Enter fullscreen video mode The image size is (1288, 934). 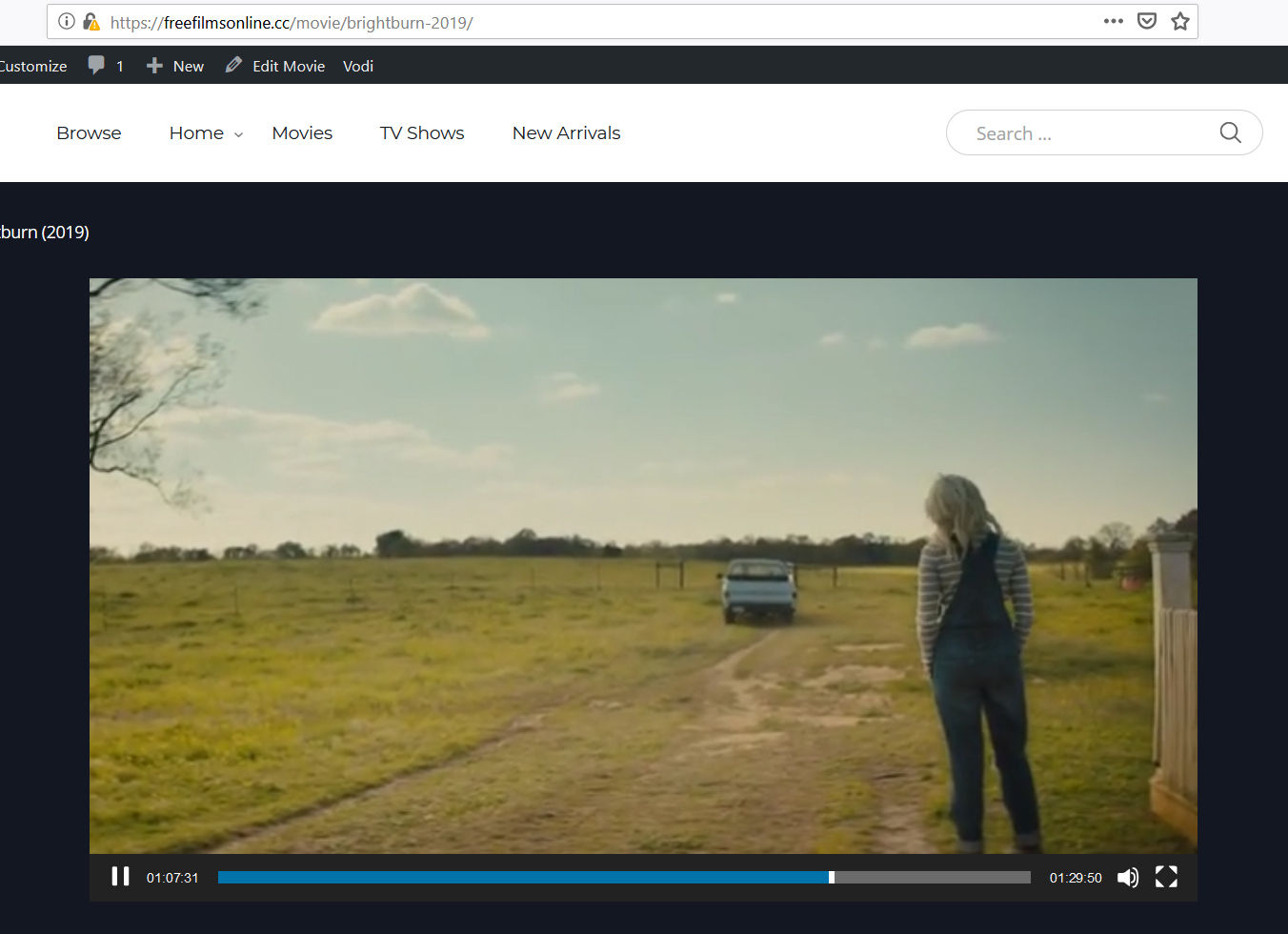coord(1166,877)
